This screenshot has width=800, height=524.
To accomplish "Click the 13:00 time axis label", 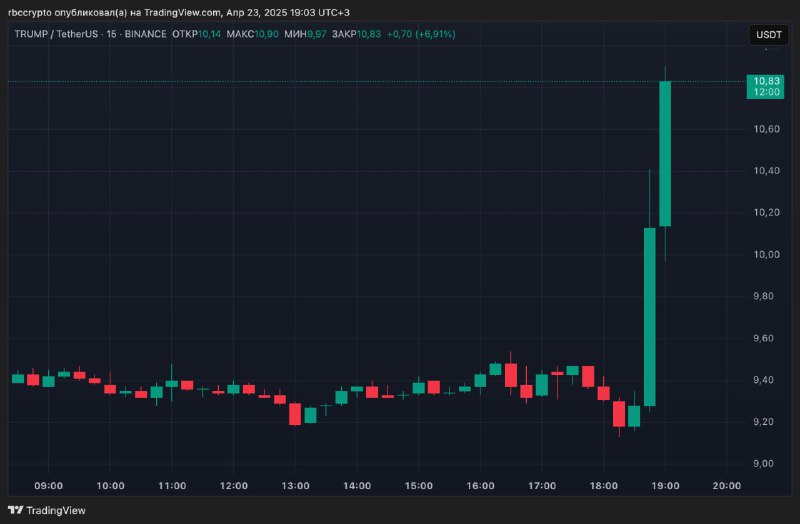I will (x=295, y=486).
